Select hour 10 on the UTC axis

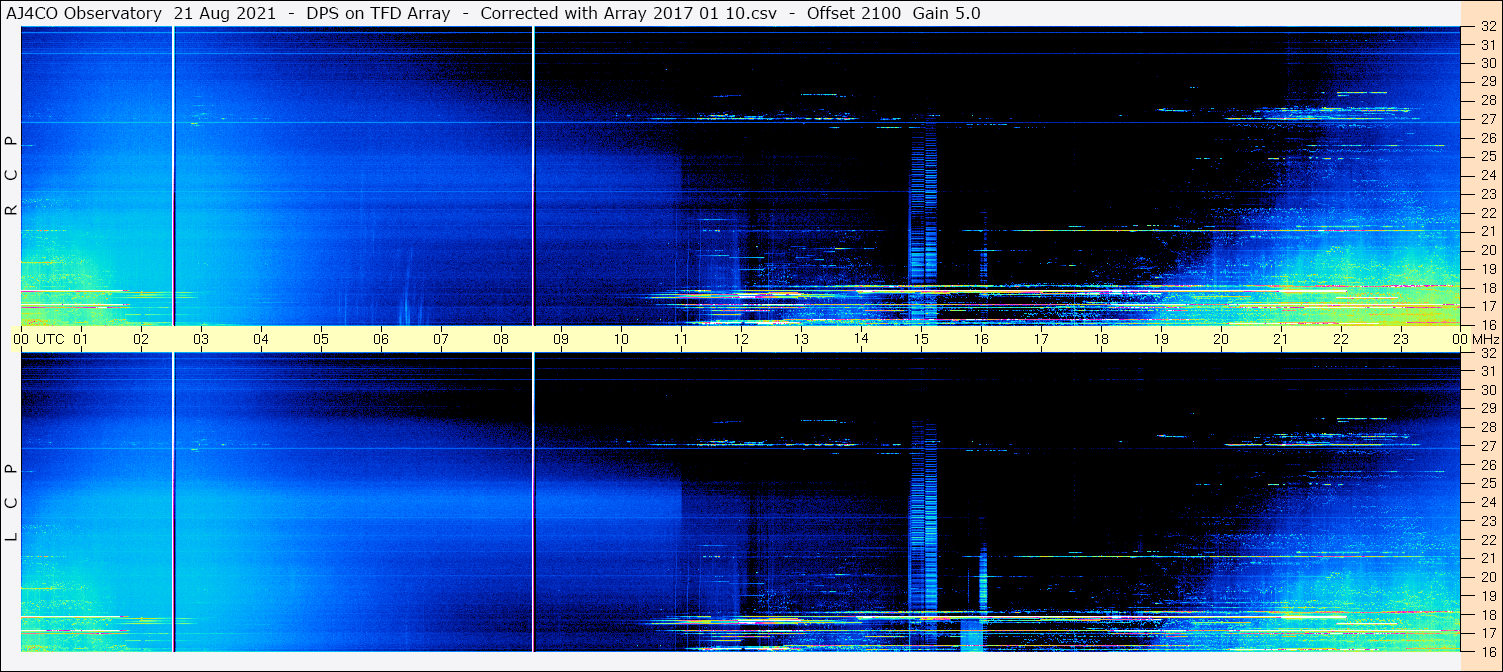[x=621, y=339]
